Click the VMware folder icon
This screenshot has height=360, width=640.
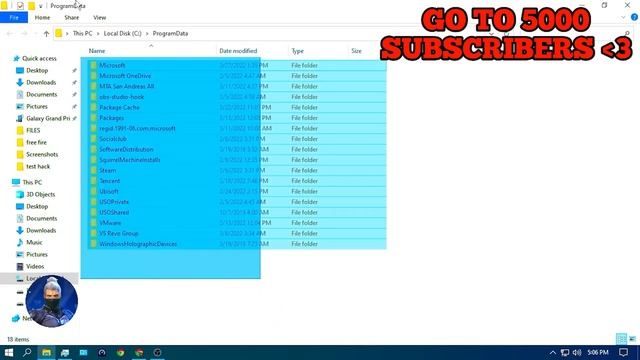point(93,223)
